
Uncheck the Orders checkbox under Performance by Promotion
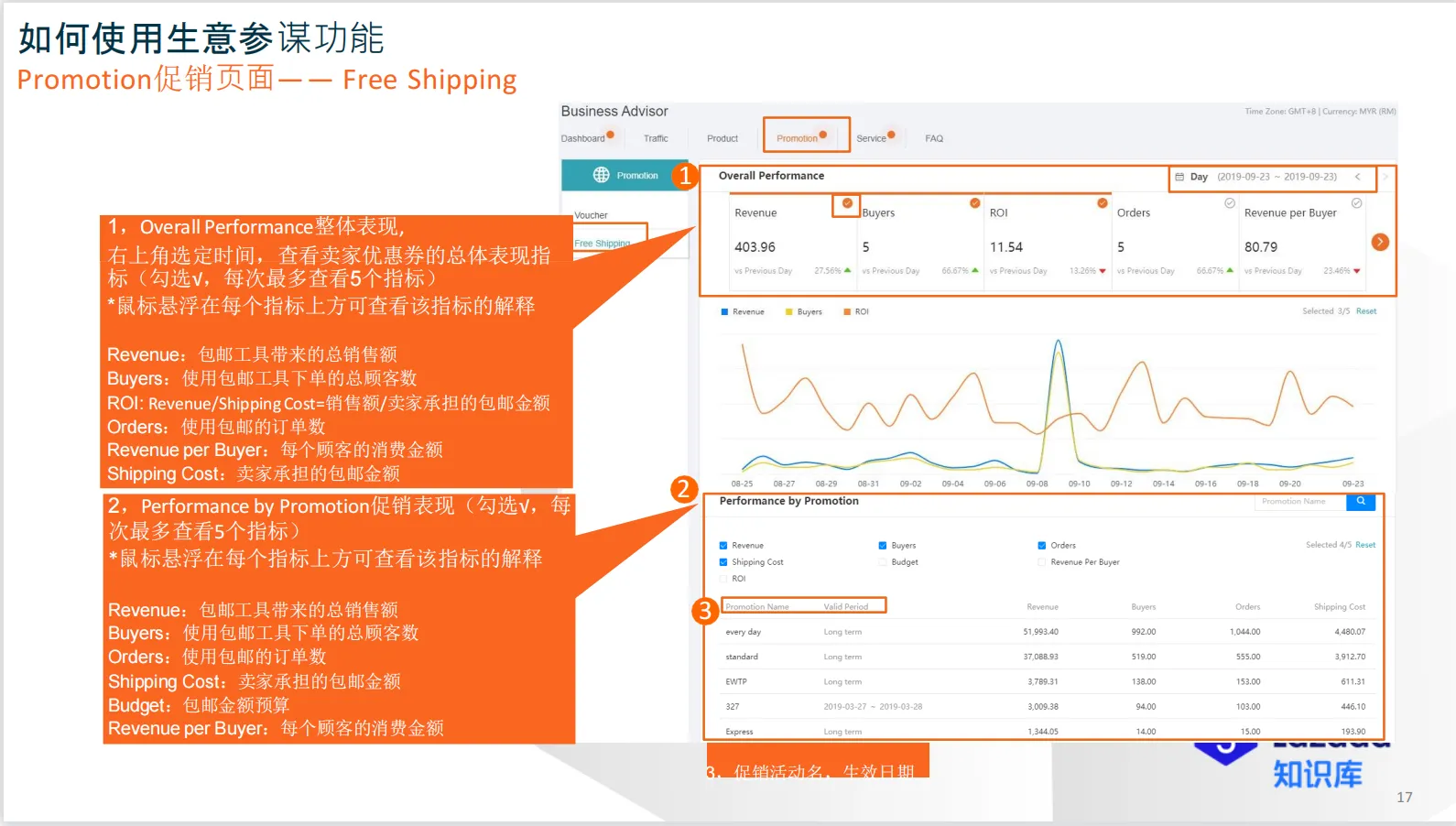[1042, 546]
